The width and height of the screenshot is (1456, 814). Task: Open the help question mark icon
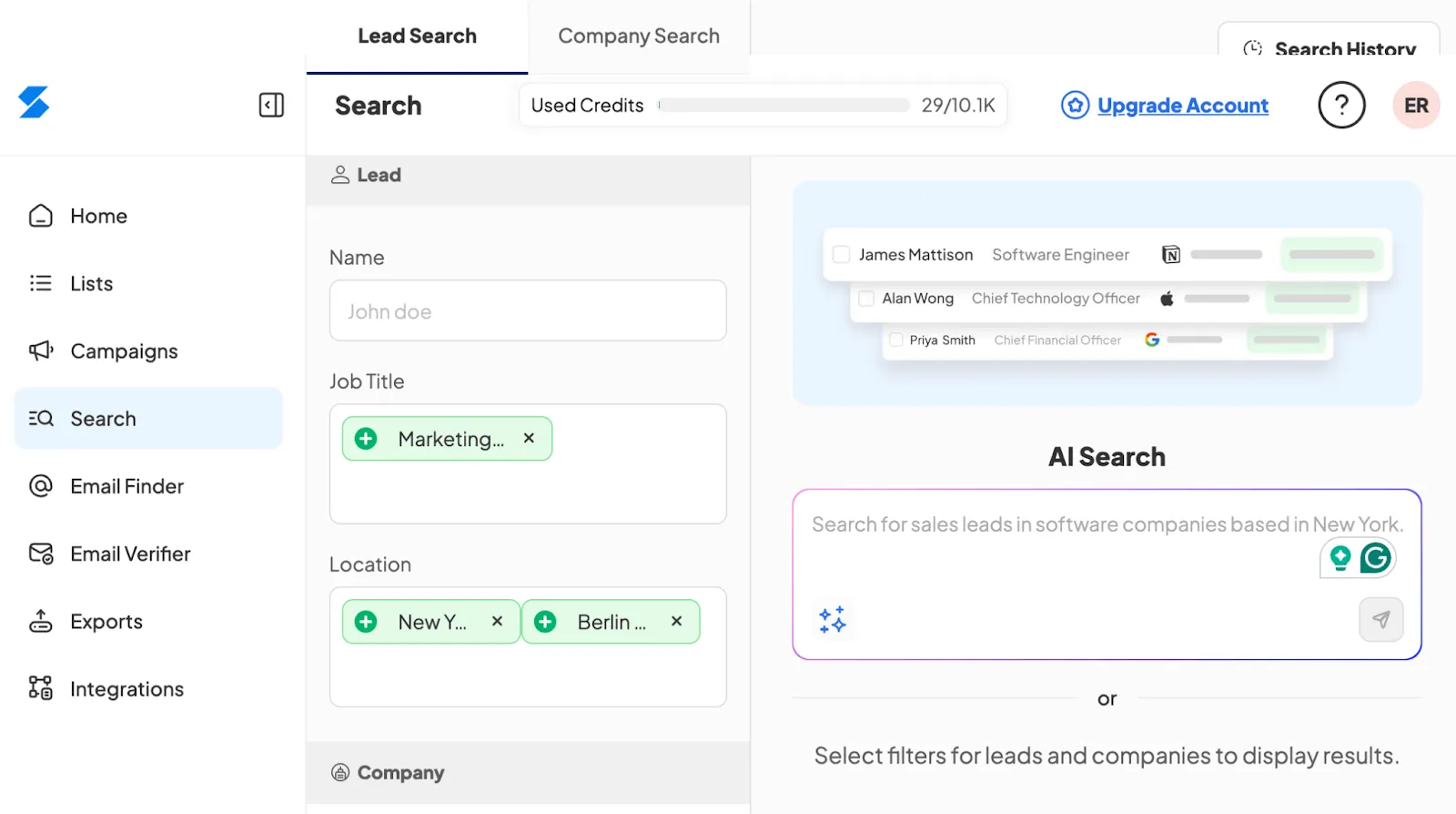(1341, 106)
